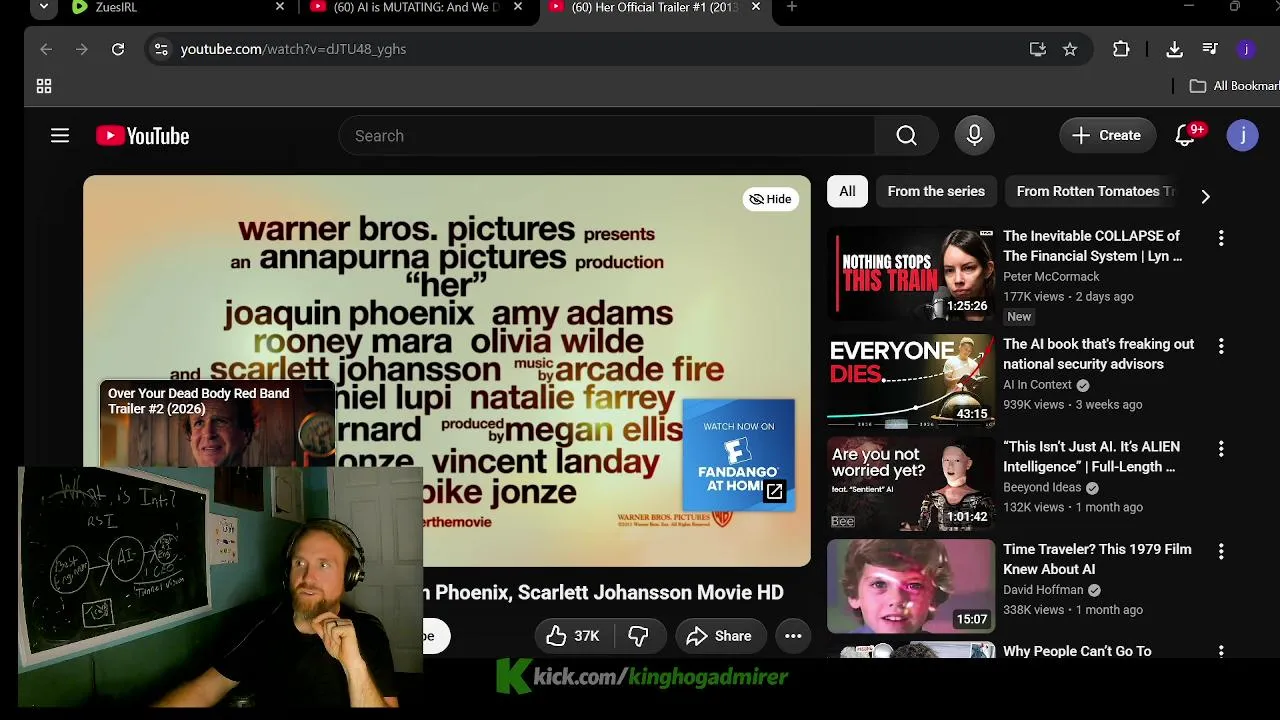Start voice search with microphone
The width and height of the screenshot is (1280, 720).
(974, 136)
